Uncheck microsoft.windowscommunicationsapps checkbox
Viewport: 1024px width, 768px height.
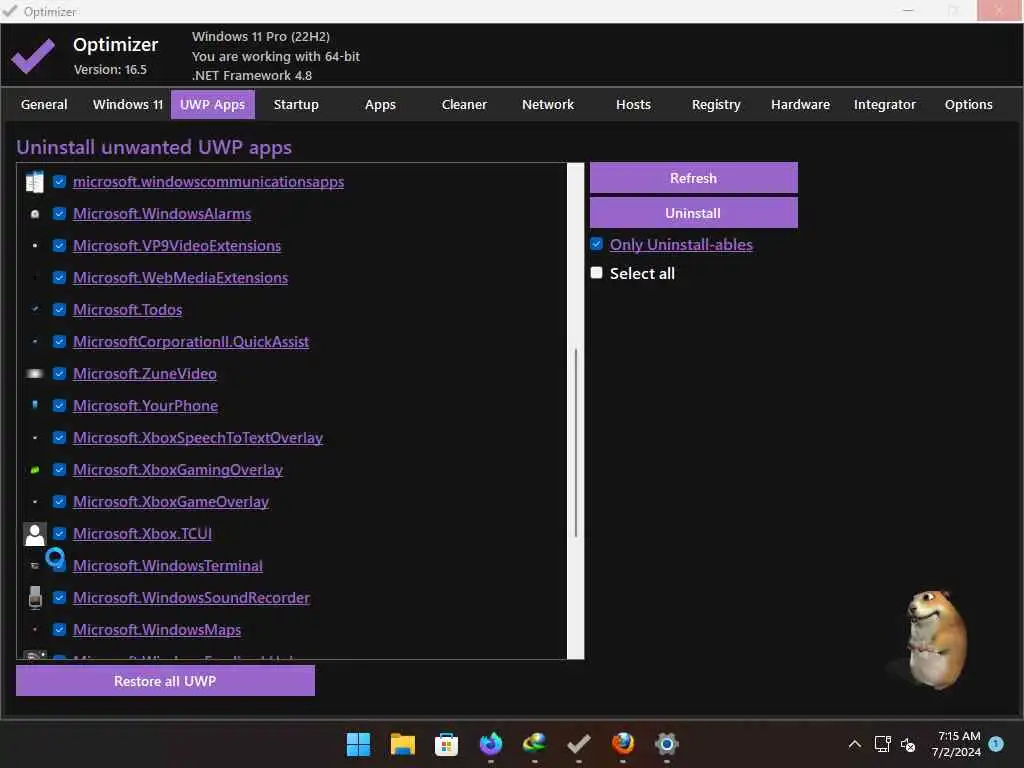click(59, 182)
